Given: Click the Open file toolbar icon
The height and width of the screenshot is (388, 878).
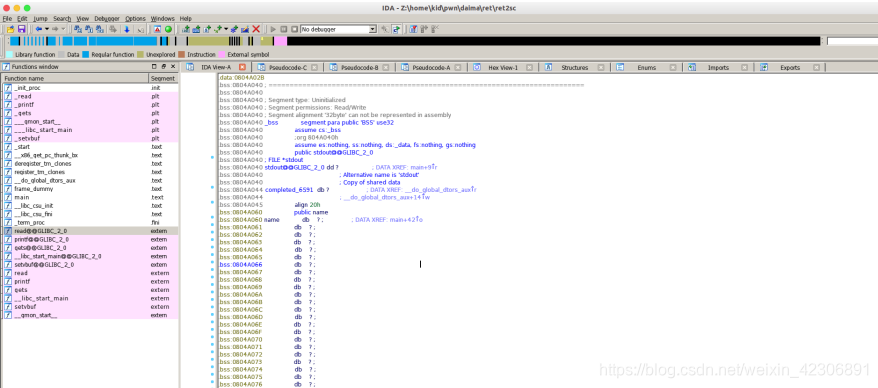Looking at the screenshot, I should pyautogui.click(x=11, y=29).
